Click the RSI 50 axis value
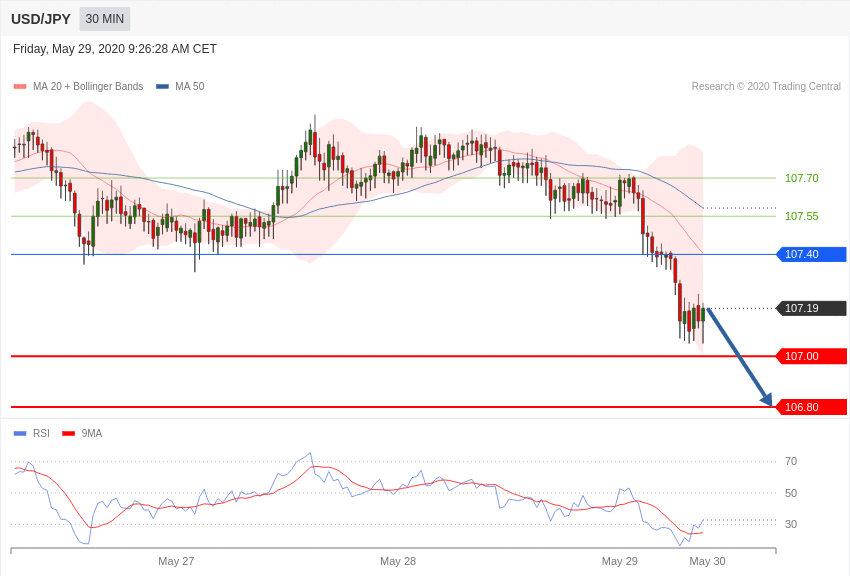The width and height of the screenshot is (850, 576). tap(791, 493)
